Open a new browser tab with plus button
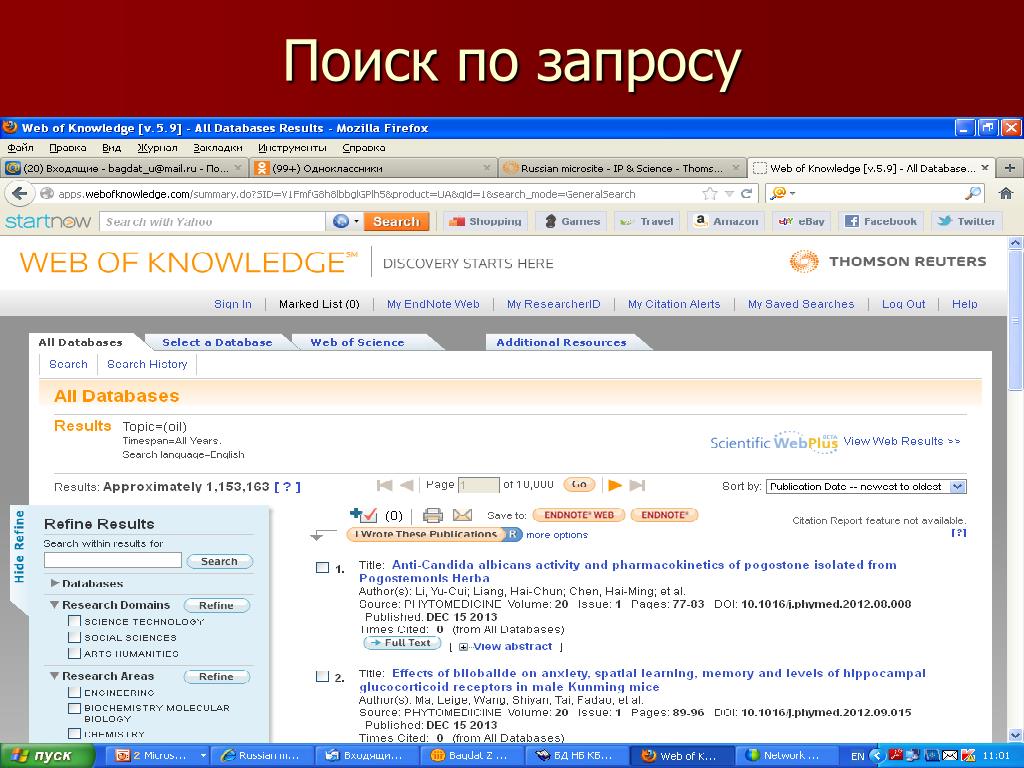The height and width of the screenshot is (768, 1024). pyautogui.click(x=1010, y=168)
